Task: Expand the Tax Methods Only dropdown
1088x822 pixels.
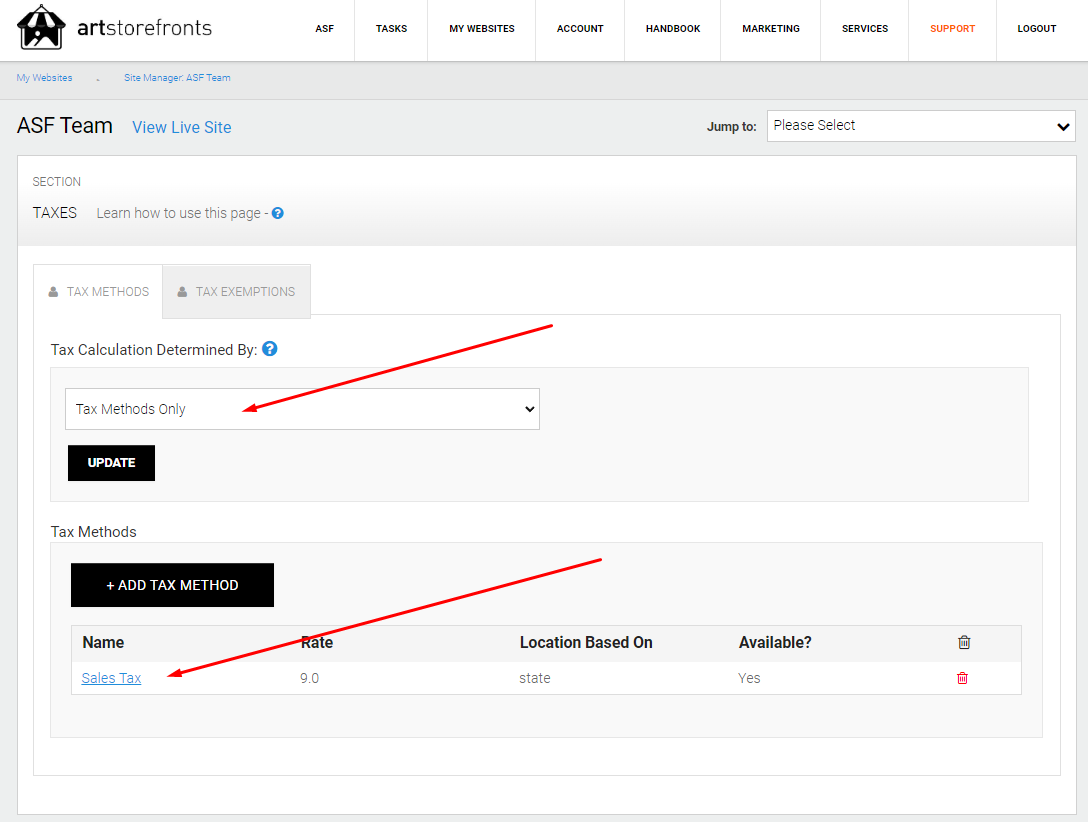Action: [303, 409]
